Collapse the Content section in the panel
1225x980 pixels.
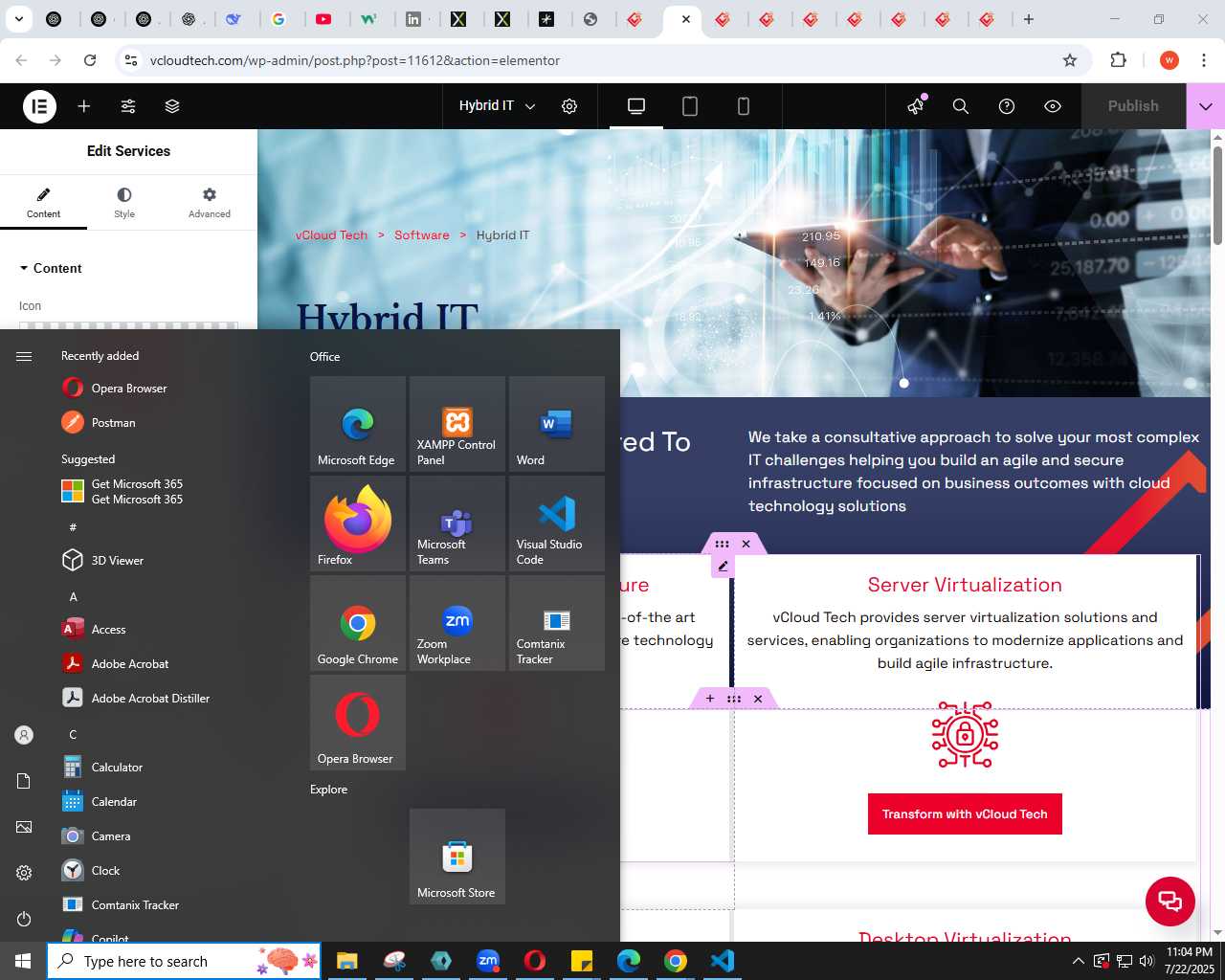pyautogui.click(x=51, y=268)
